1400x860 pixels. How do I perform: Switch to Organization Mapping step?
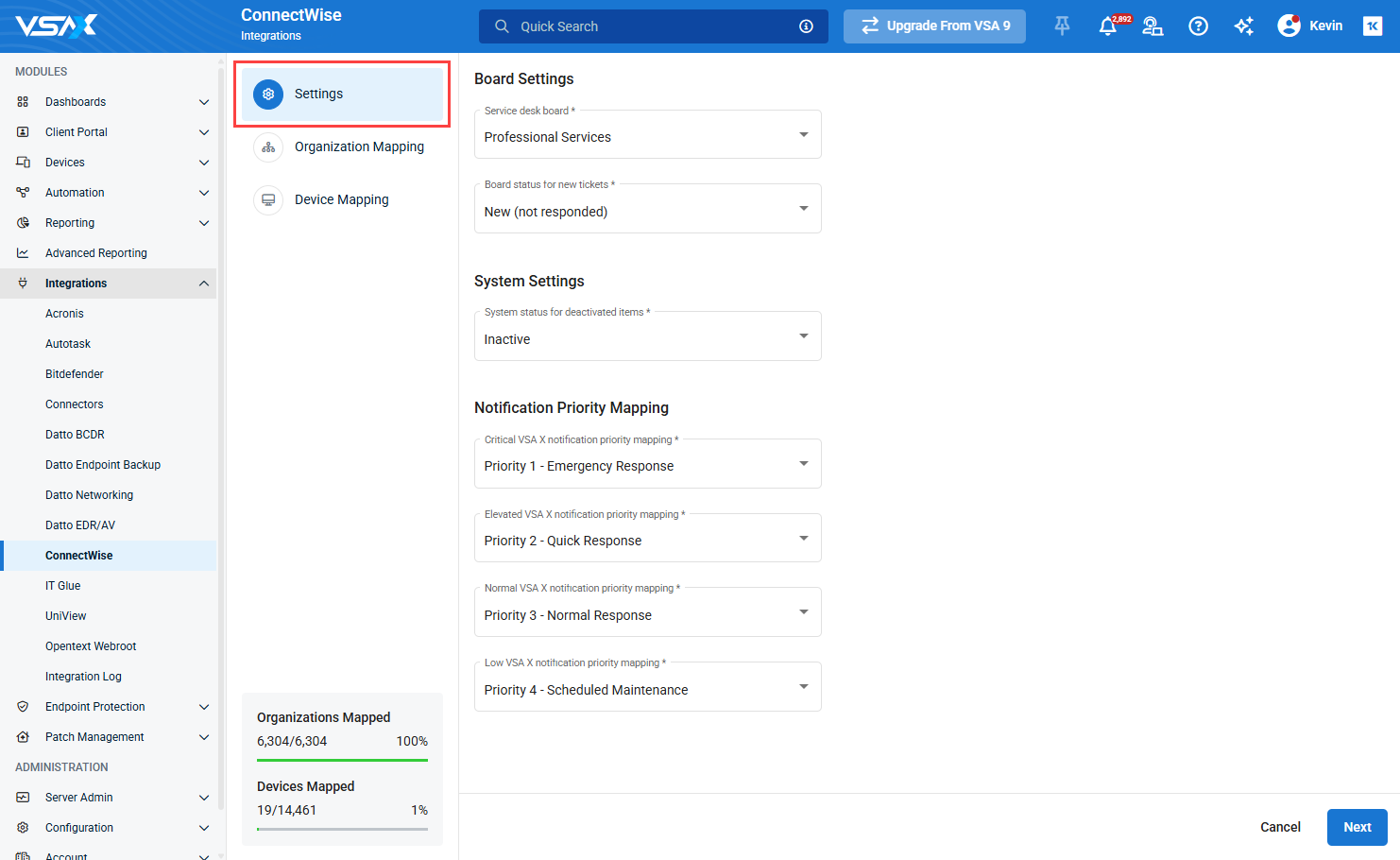[359, 147]
